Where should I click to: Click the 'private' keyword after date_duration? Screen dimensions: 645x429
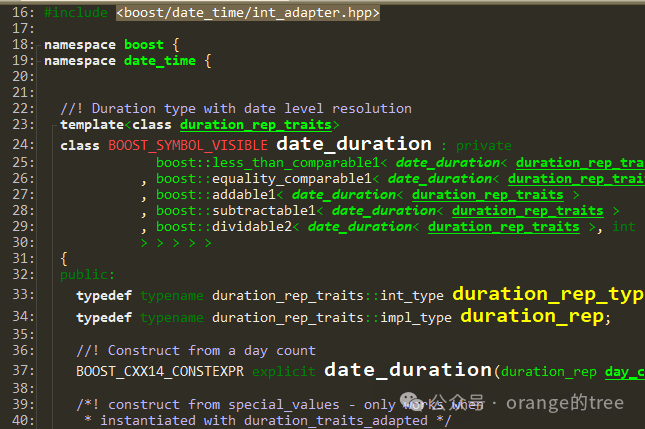pos(483,146)
